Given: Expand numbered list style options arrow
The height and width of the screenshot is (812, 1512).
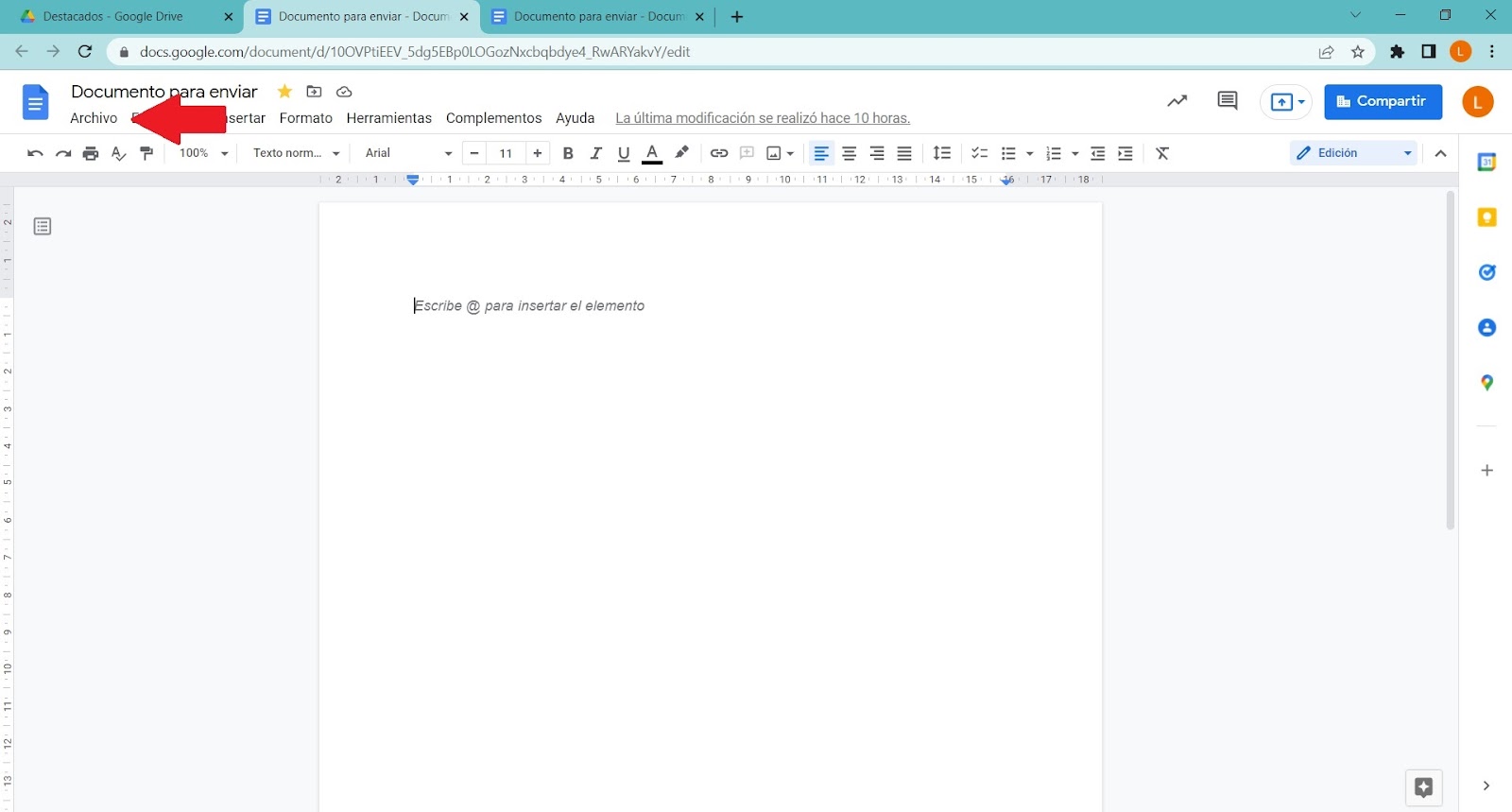Looking at the screenshot, I should click(x=1075, y=153).
